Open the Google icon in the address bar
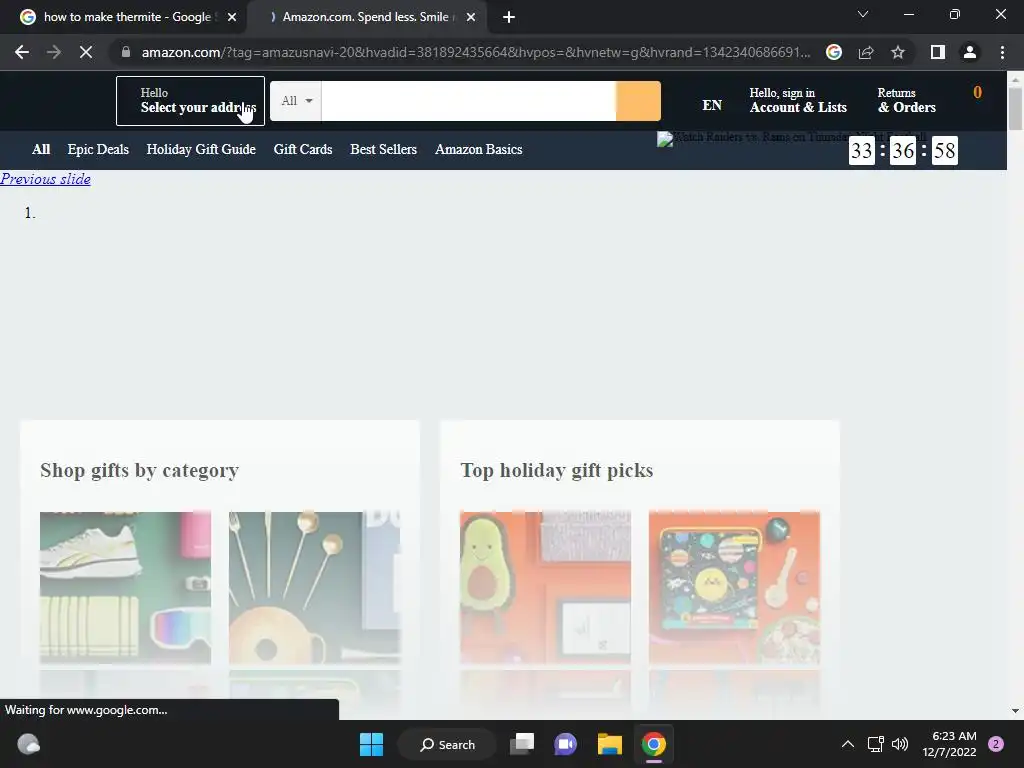Image resolution: width=1024 pixels, height=768 pixels. coord(834,52)
